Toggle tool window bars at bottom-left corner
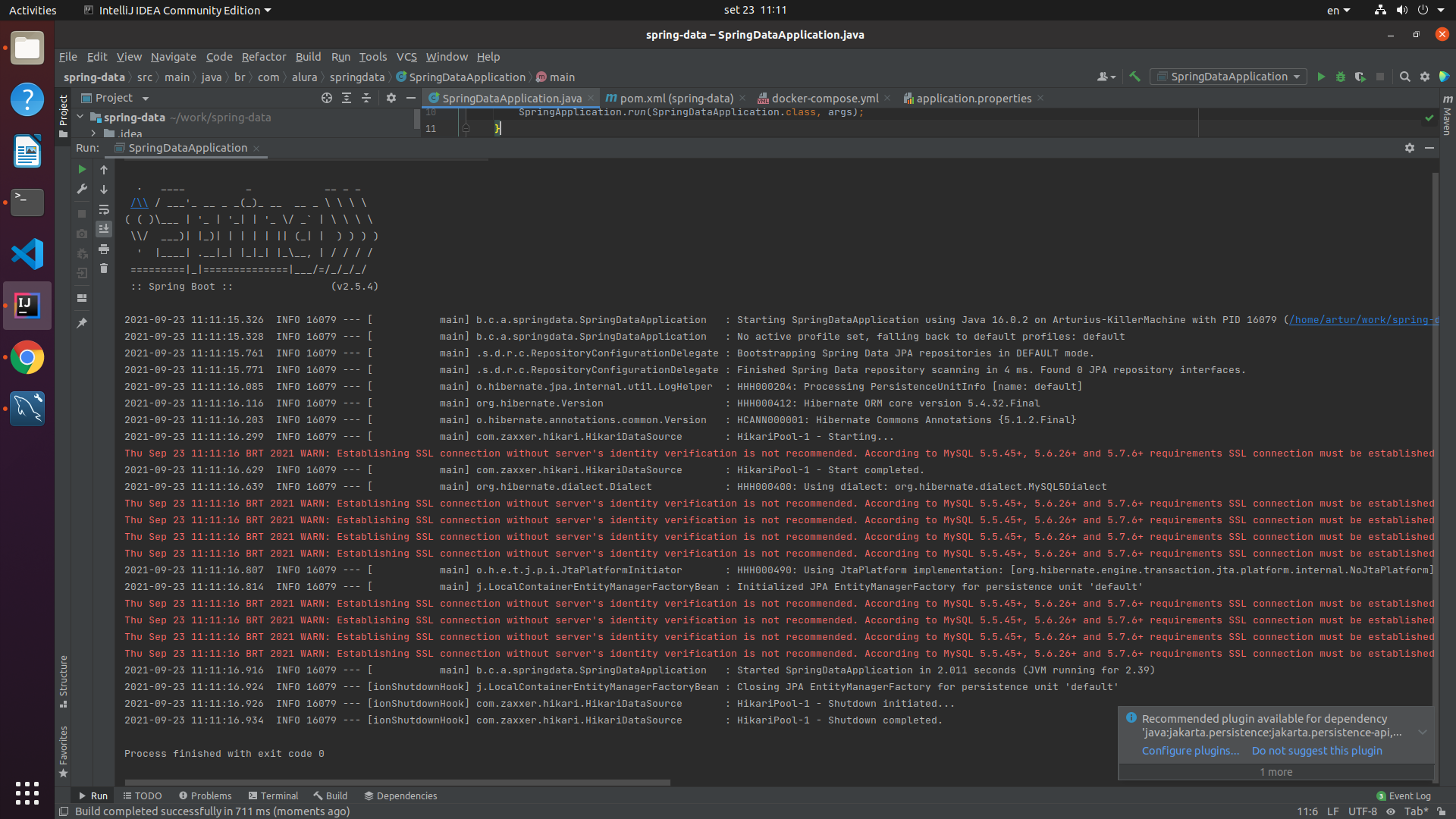Viewport: 1456px width, 819px height. coord(64,811)
